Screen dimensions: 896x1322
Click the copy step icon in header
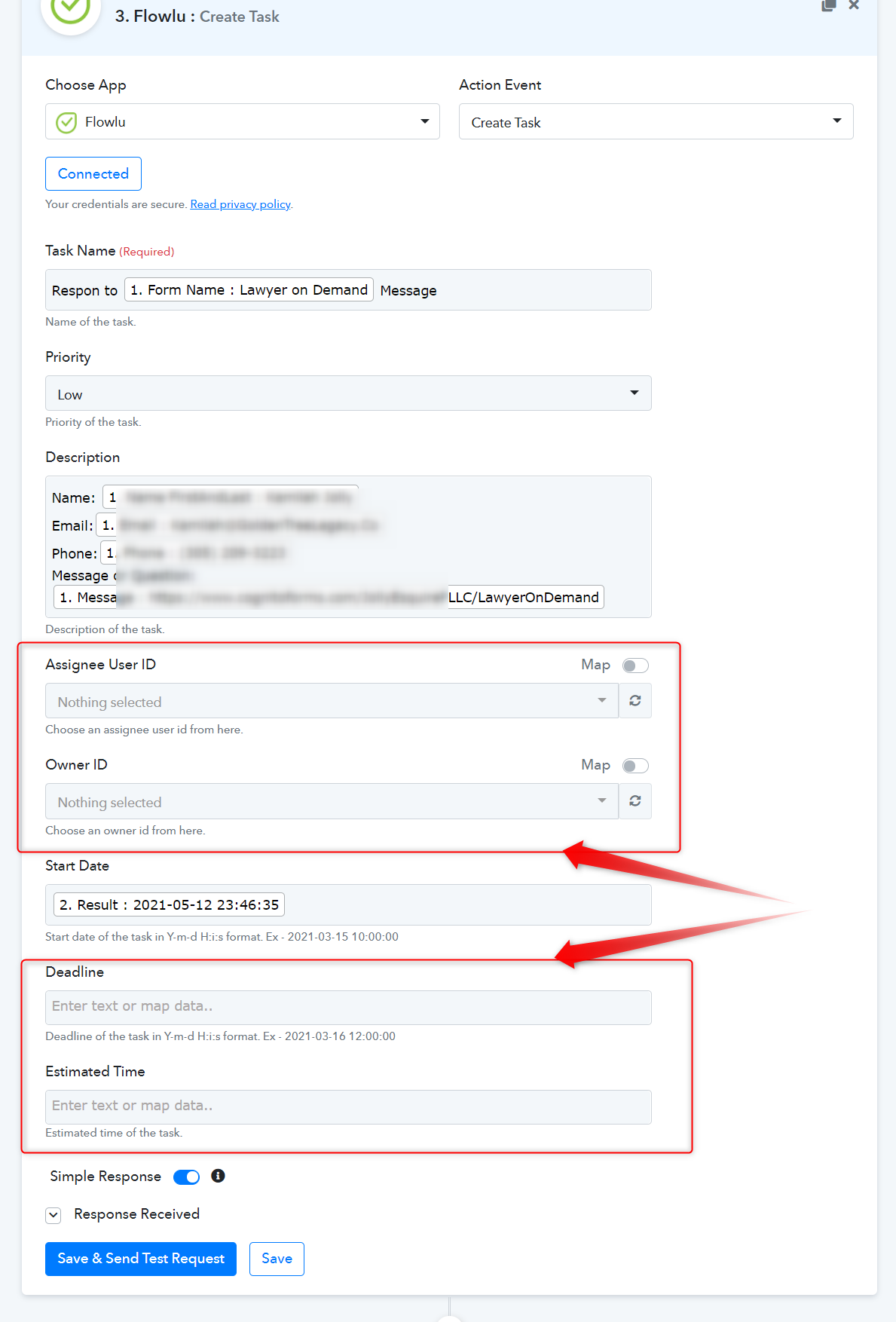(x=828, y=5)
